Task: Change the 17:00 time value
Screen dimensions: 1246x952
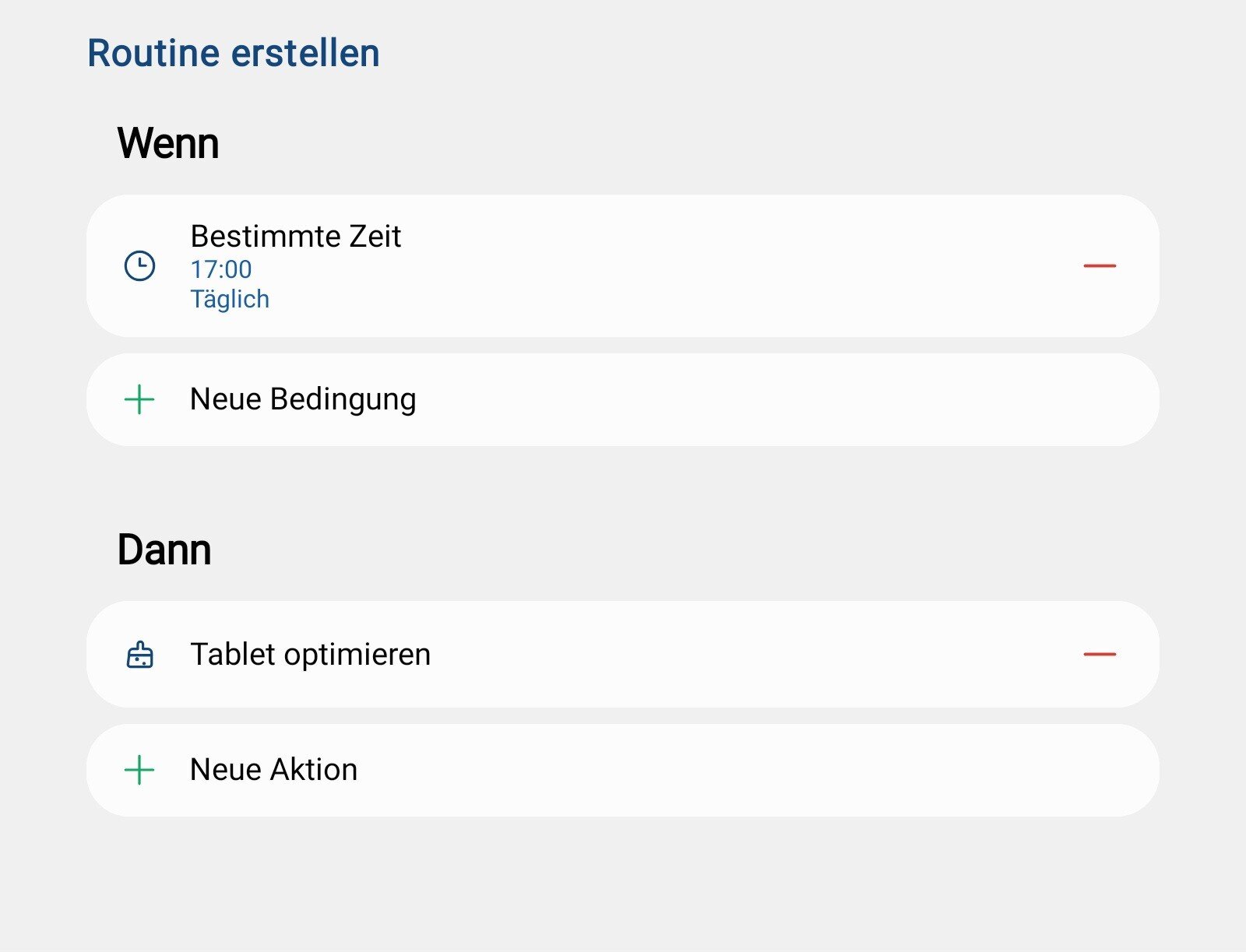Action: (x=221, y=269)
